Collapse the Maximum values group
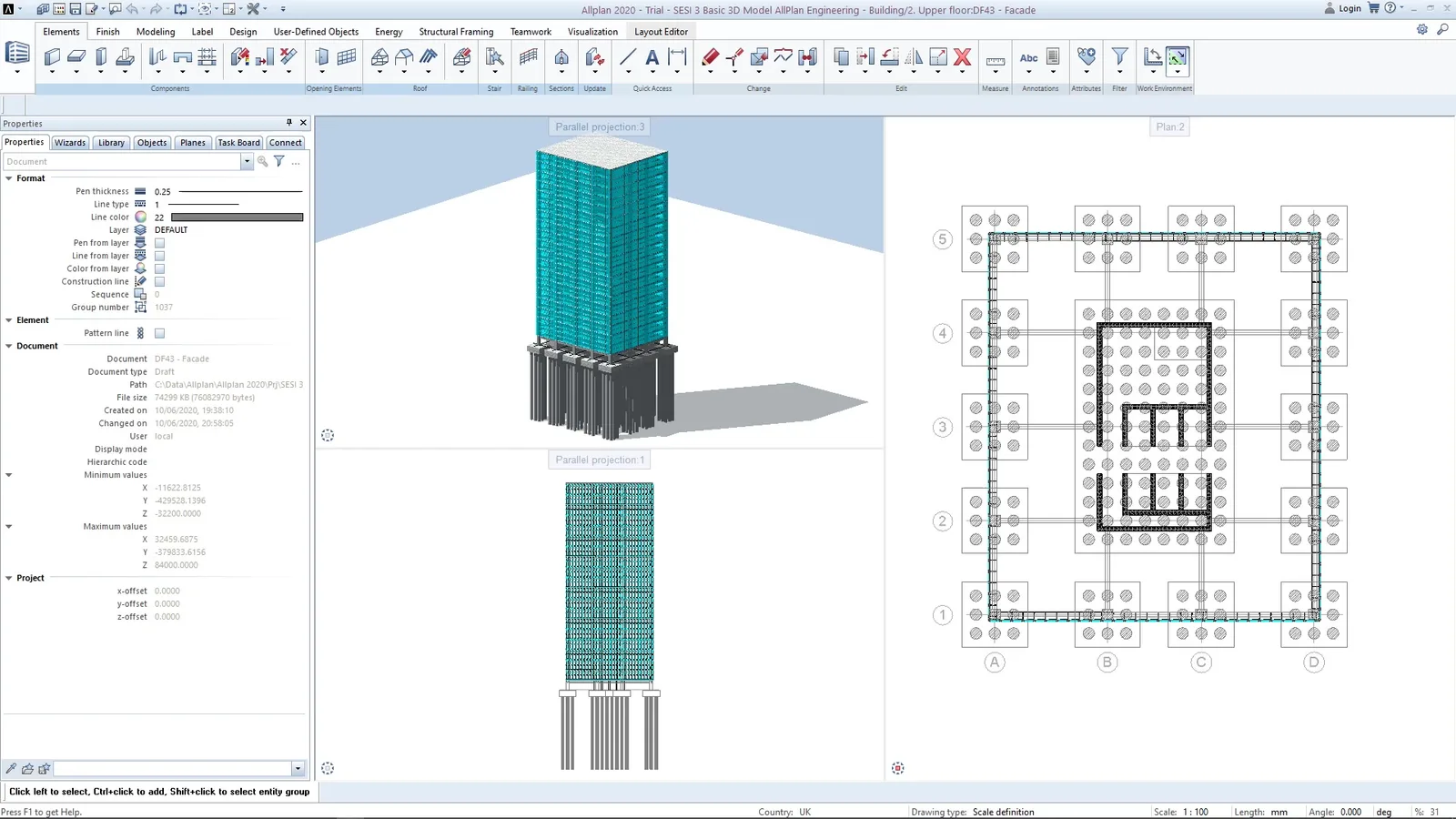Viewport: 1456px width, 819px height. coord(9,526)
